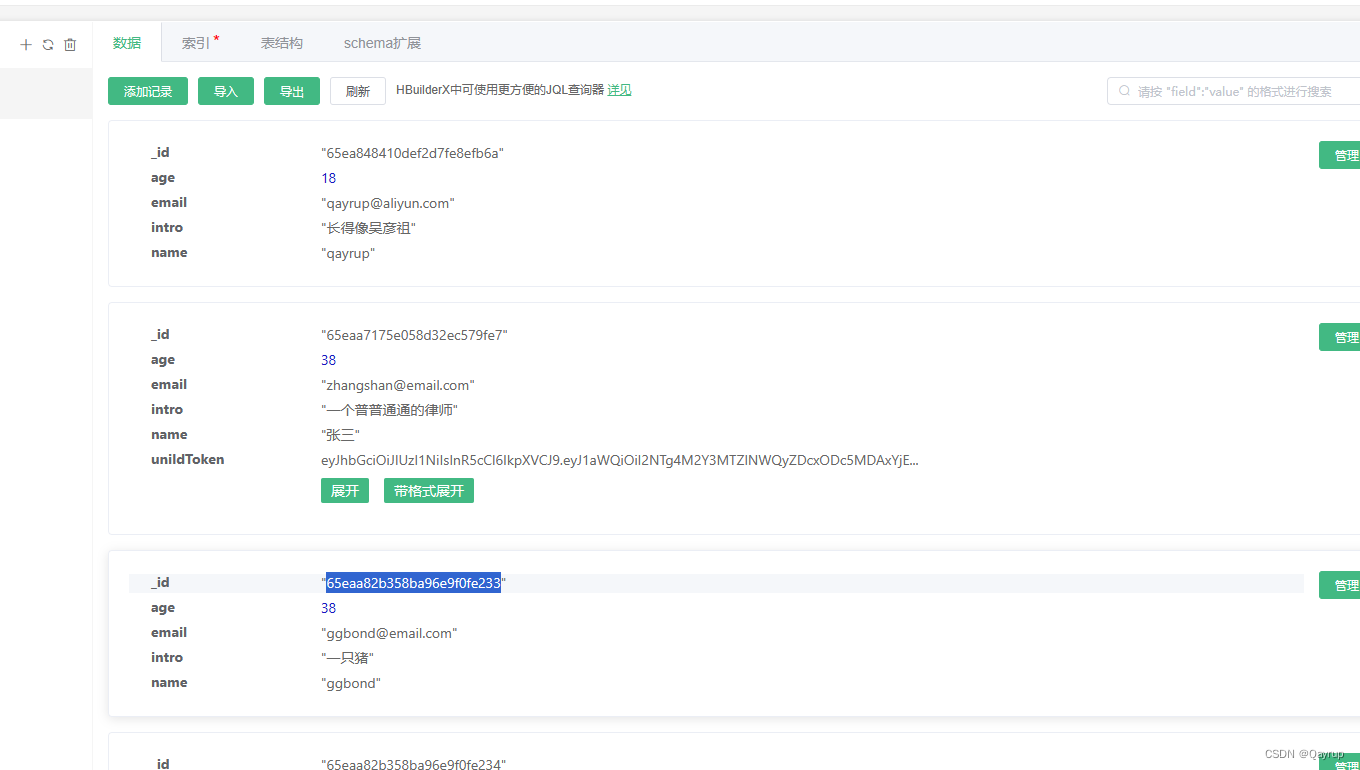Open the 表结构 tab
Screen dimensions: 1360x770
click(281, 42)
